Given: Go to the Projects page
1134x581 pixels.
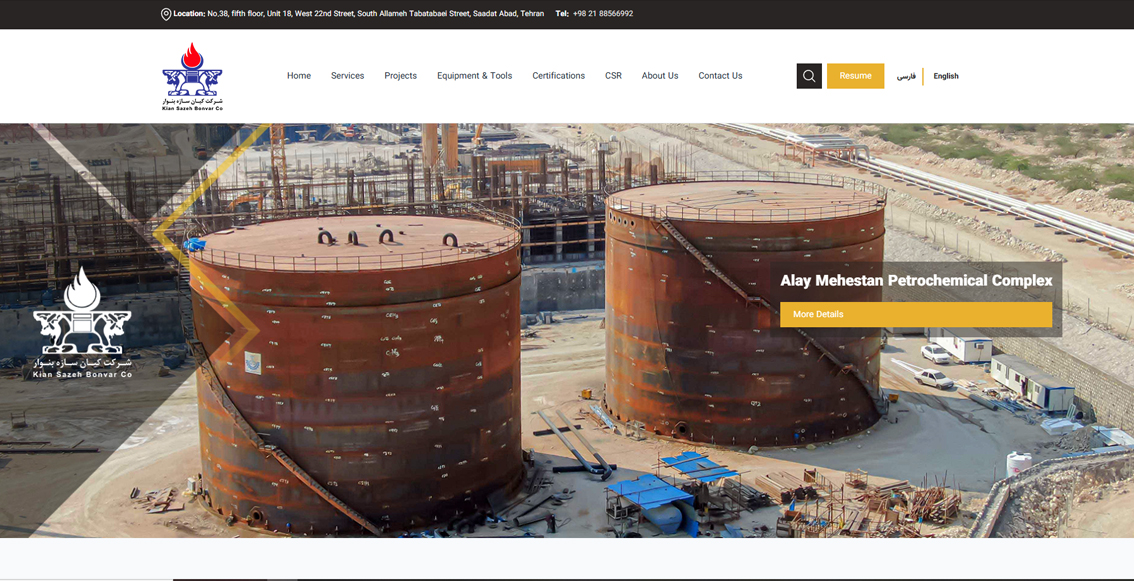Looking at the screenshot, I should pos(400,76).
